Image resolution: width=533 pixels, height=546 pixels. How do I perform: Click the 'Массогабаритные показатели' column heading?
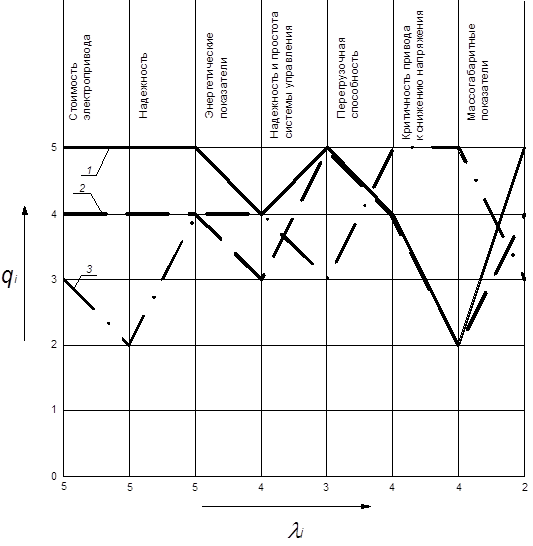[x=478, y=72]
